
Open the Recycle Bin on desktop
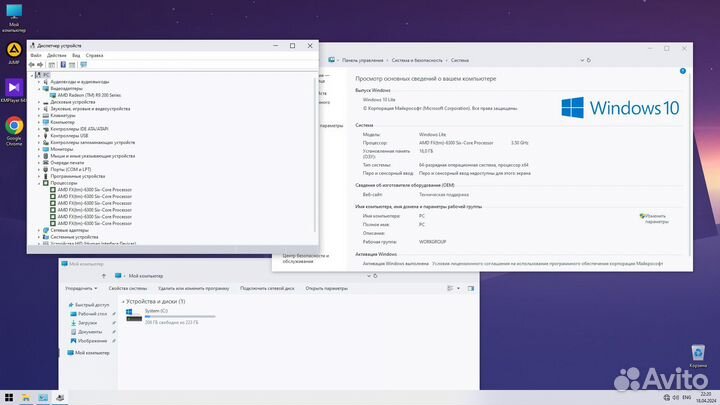click(698, 354)
